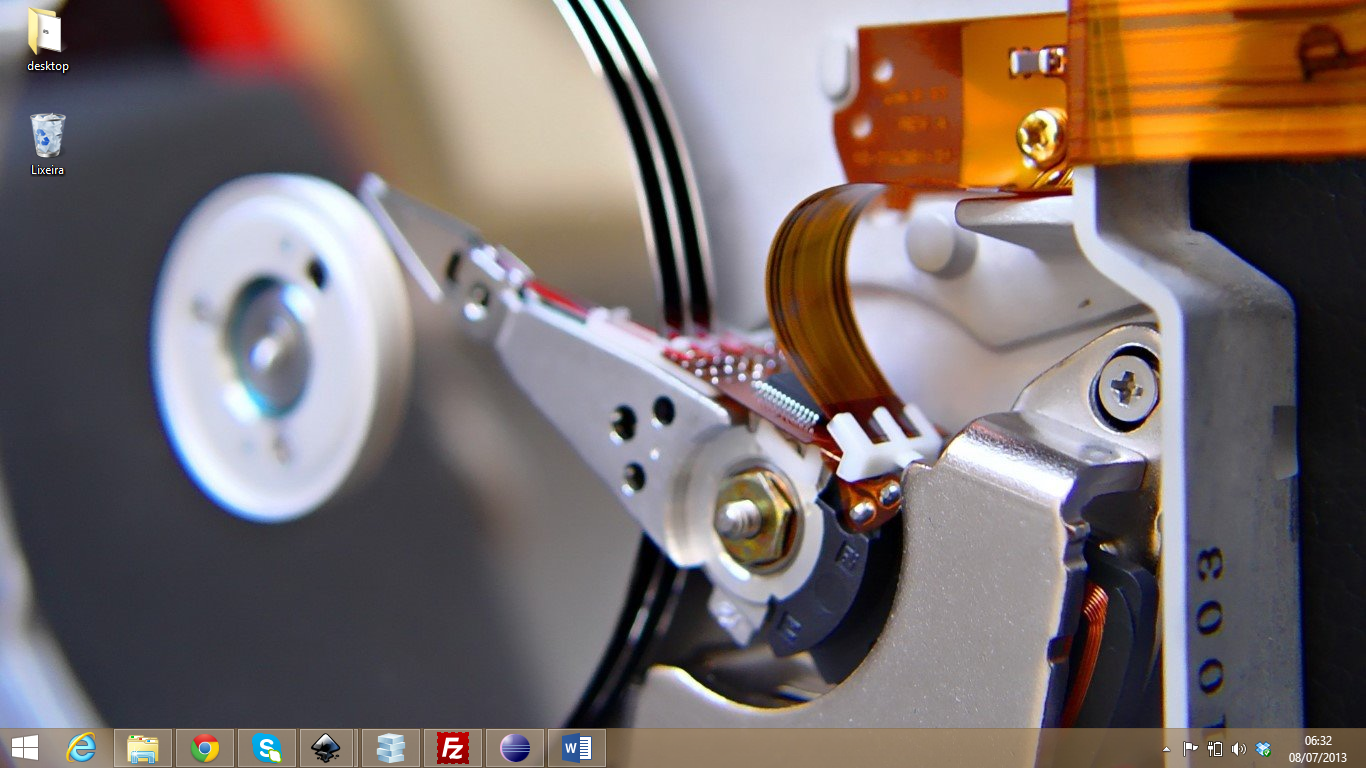Switch to Inkscape in the taskbar
The height and width of the screenshot is (768, 1366).
(328, 748)
